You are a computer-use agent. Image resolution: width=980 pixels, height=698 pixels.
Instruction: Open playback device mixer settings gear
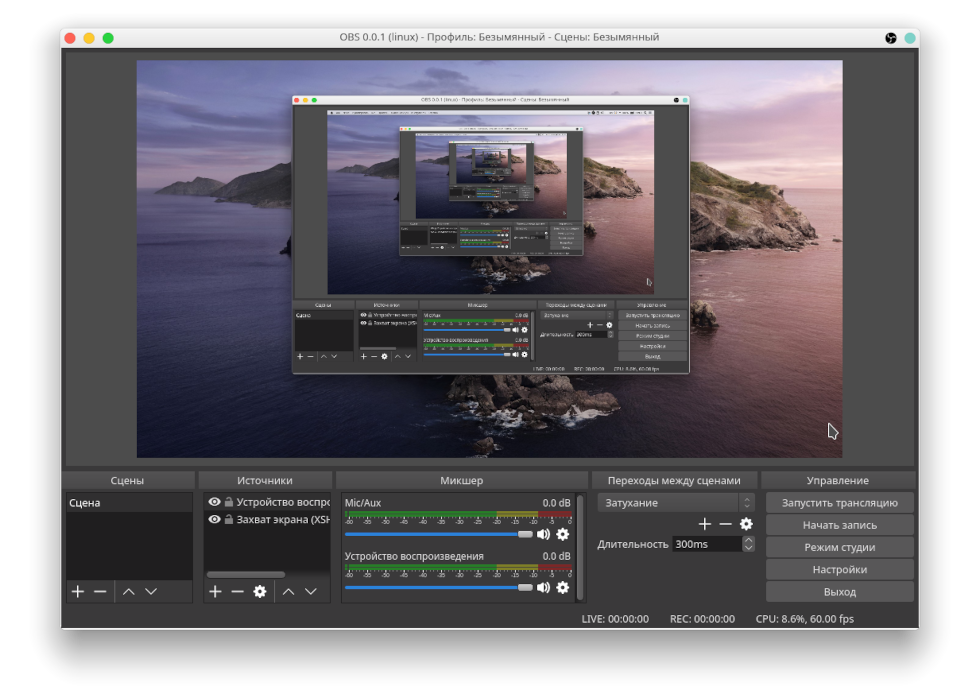point(562,587)
